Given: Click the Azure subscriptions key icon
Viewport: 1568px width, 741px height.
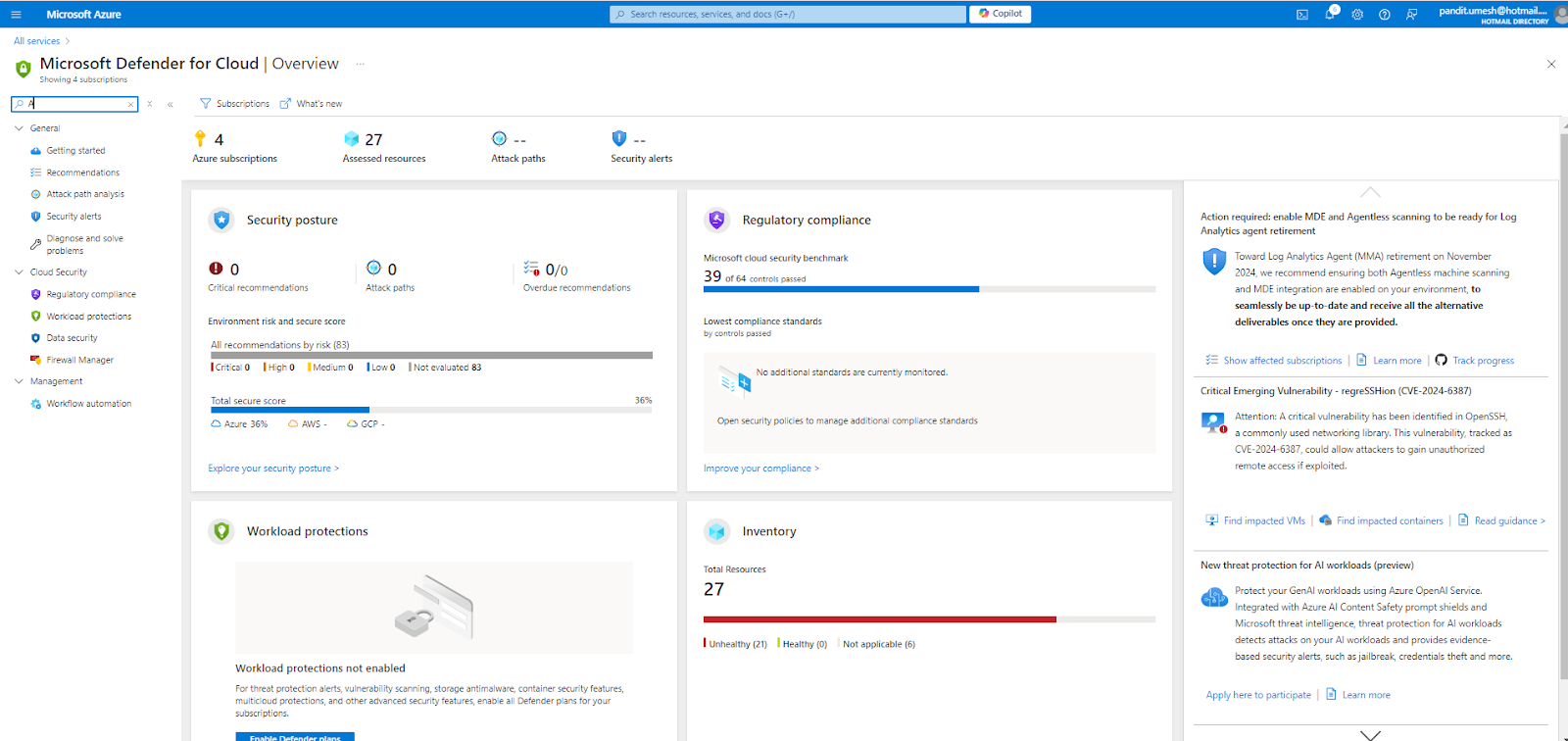Looking at the screenshot, I should tap(201, 139).
